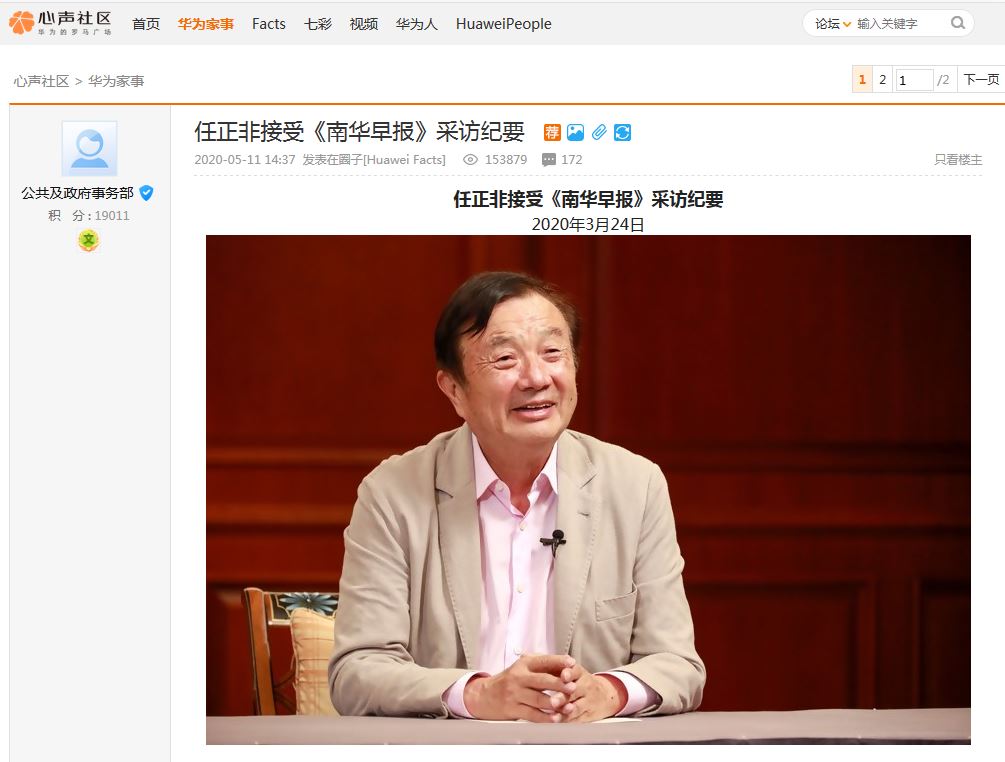Click the blue picture icon by title
1005x762 pixels.
coord(575,133)
